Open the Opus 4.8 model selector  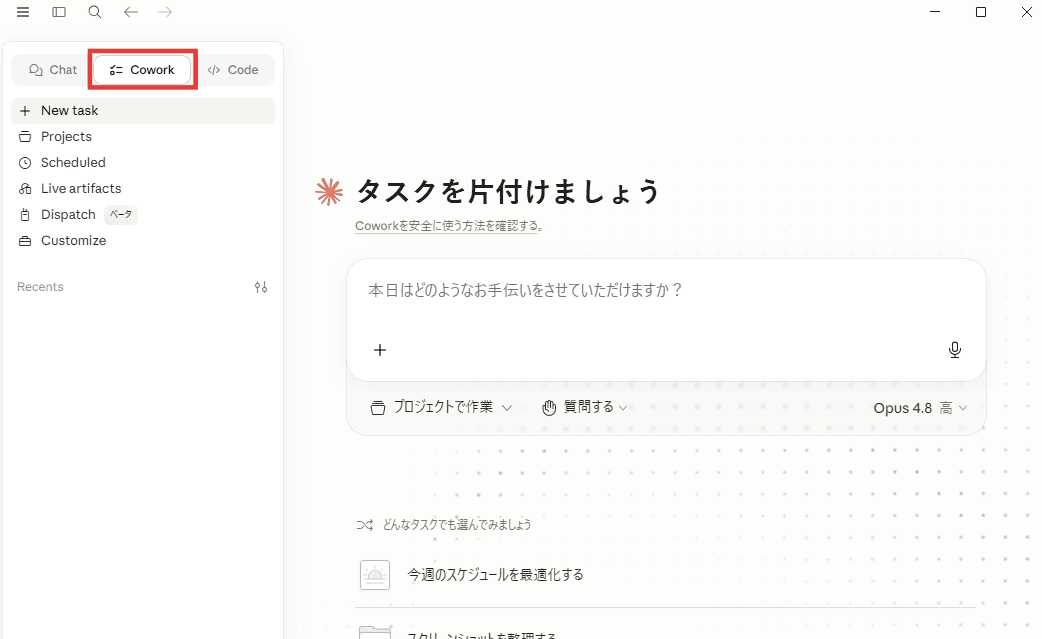coord(920,408)
